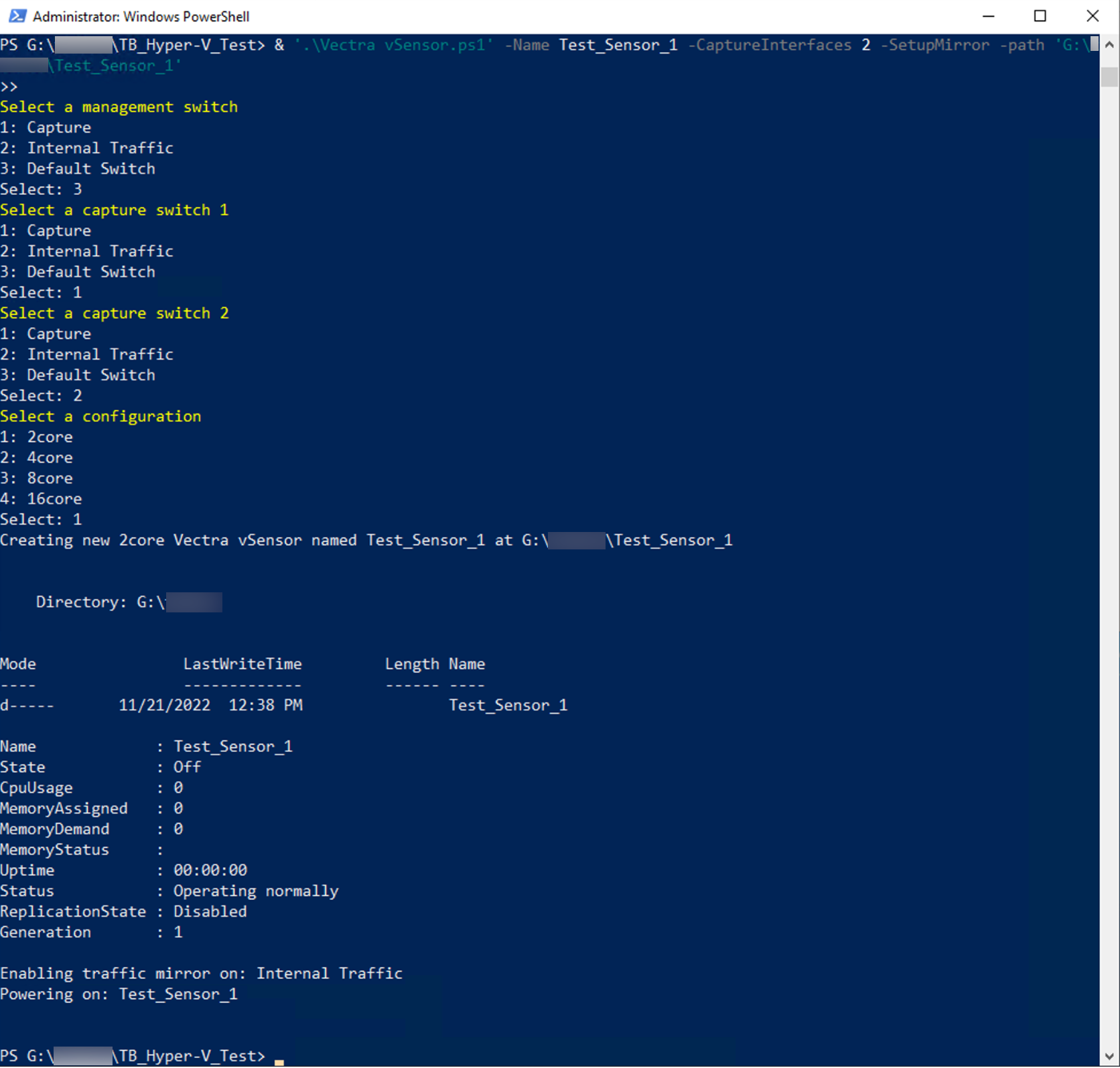
Task: Click the 'ReplicationState' property label
Action: [x=73, y=913]
